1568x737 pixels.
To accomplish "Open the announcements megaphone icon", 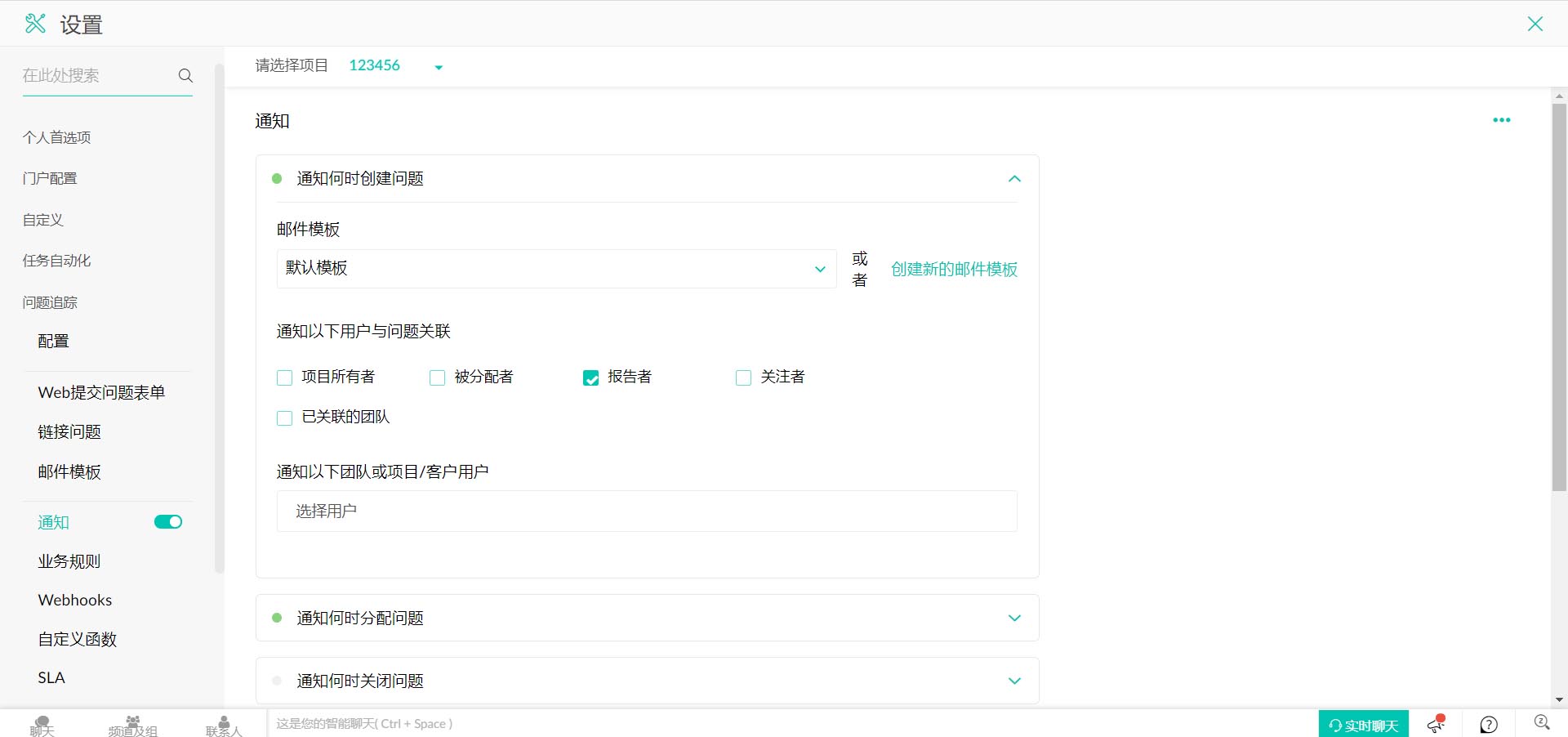I will pyautogui.click(x=1436, y=724).
